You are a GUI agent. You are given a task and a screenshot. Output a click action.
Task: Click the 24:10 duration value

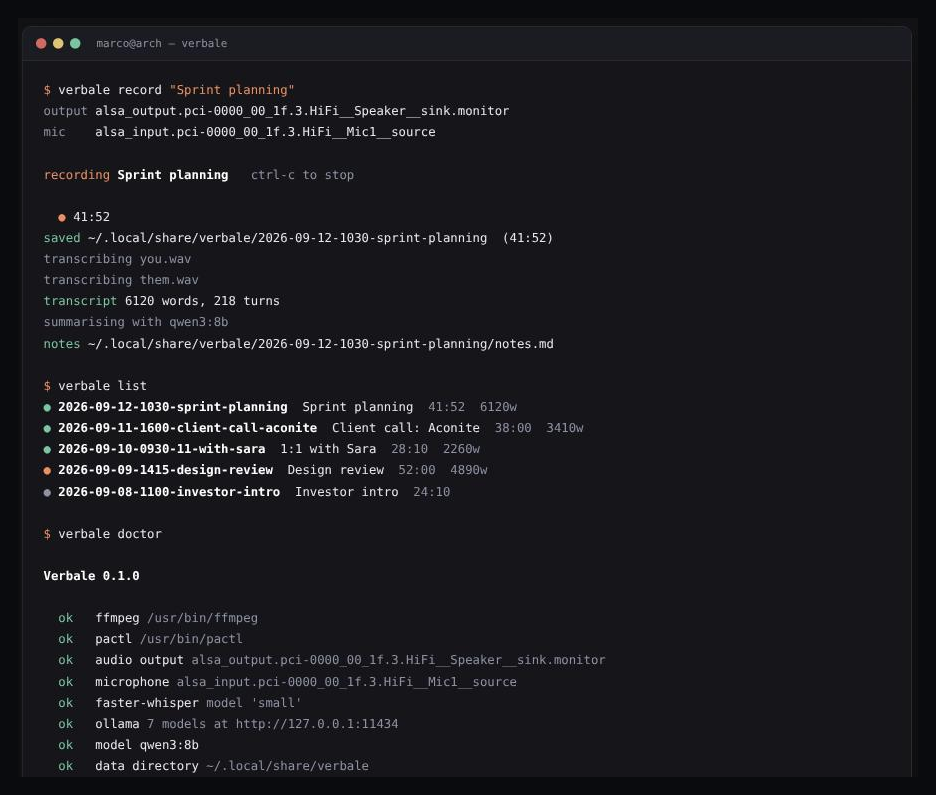(432, 492)
